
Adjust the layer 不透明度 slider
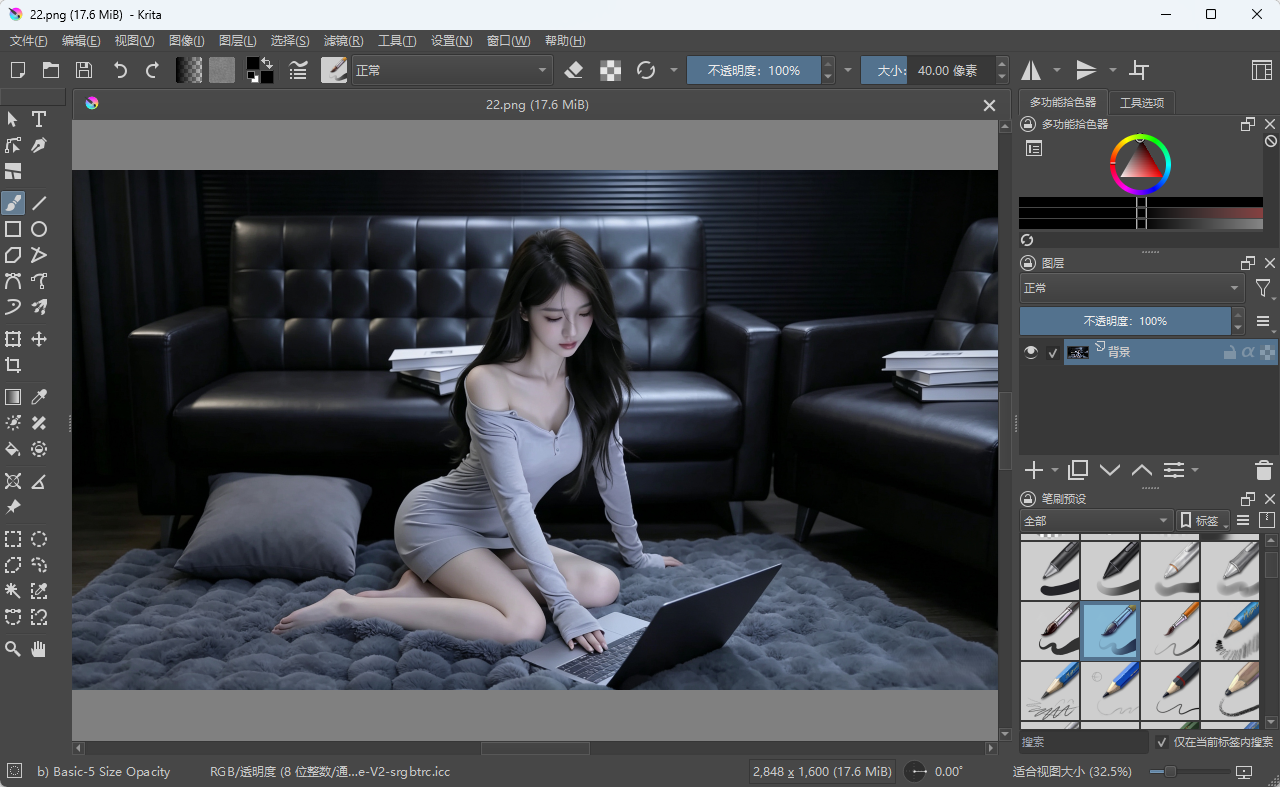(1125, 321)
